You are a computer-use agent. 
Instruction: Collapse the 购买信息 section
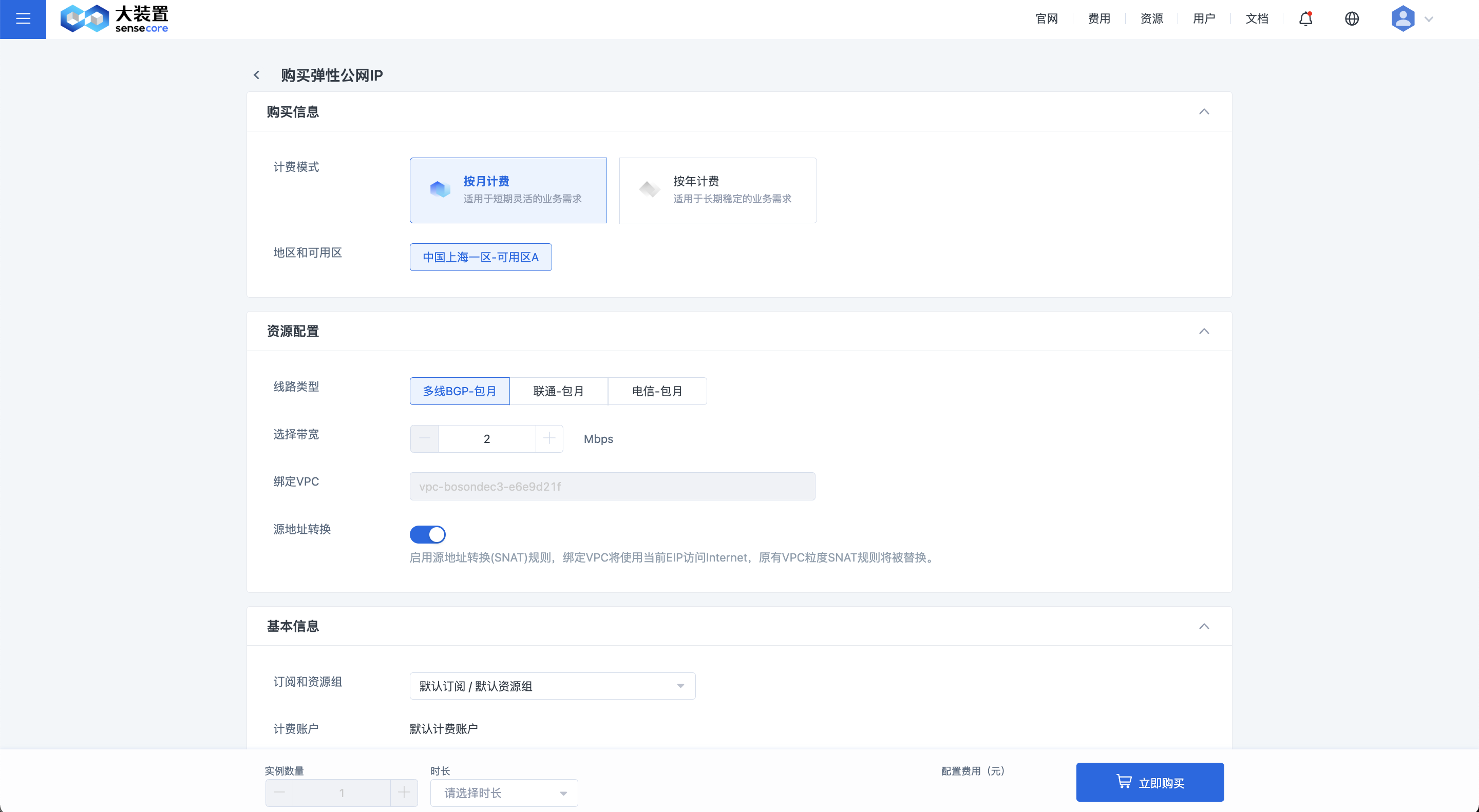(x=1204, y=112)
